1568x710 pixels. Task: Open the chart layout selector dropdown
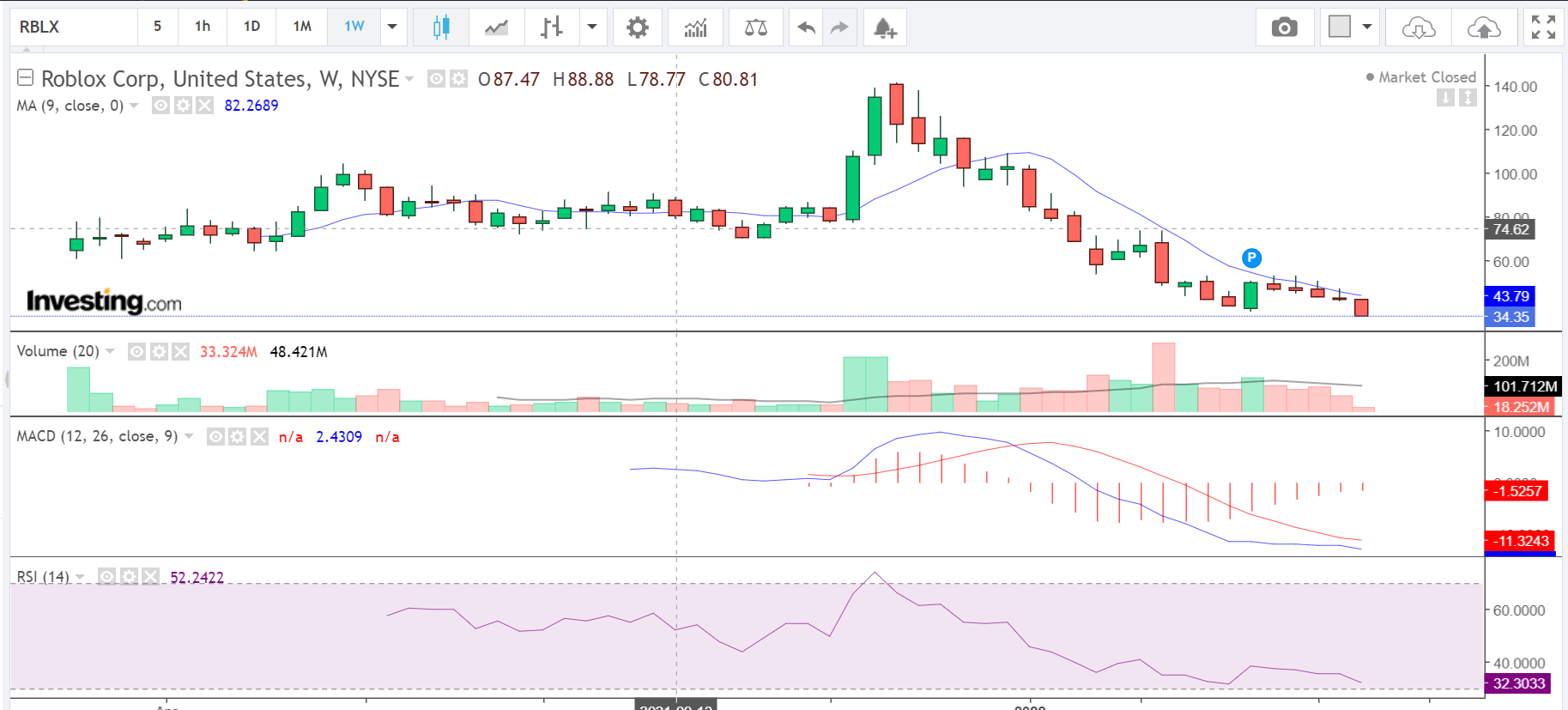(1350, 27)
